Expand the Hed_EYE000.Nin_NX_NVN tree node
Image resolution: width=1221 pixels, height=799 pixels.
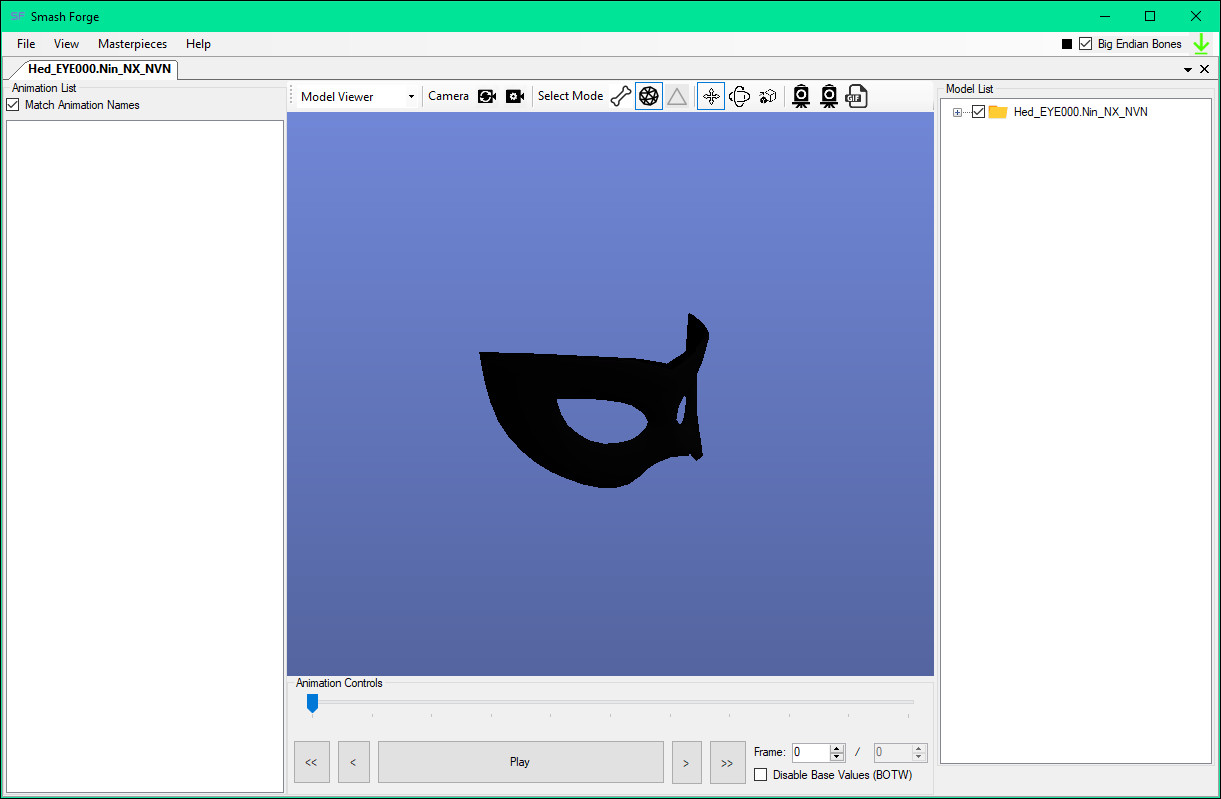tap(957, 111)
